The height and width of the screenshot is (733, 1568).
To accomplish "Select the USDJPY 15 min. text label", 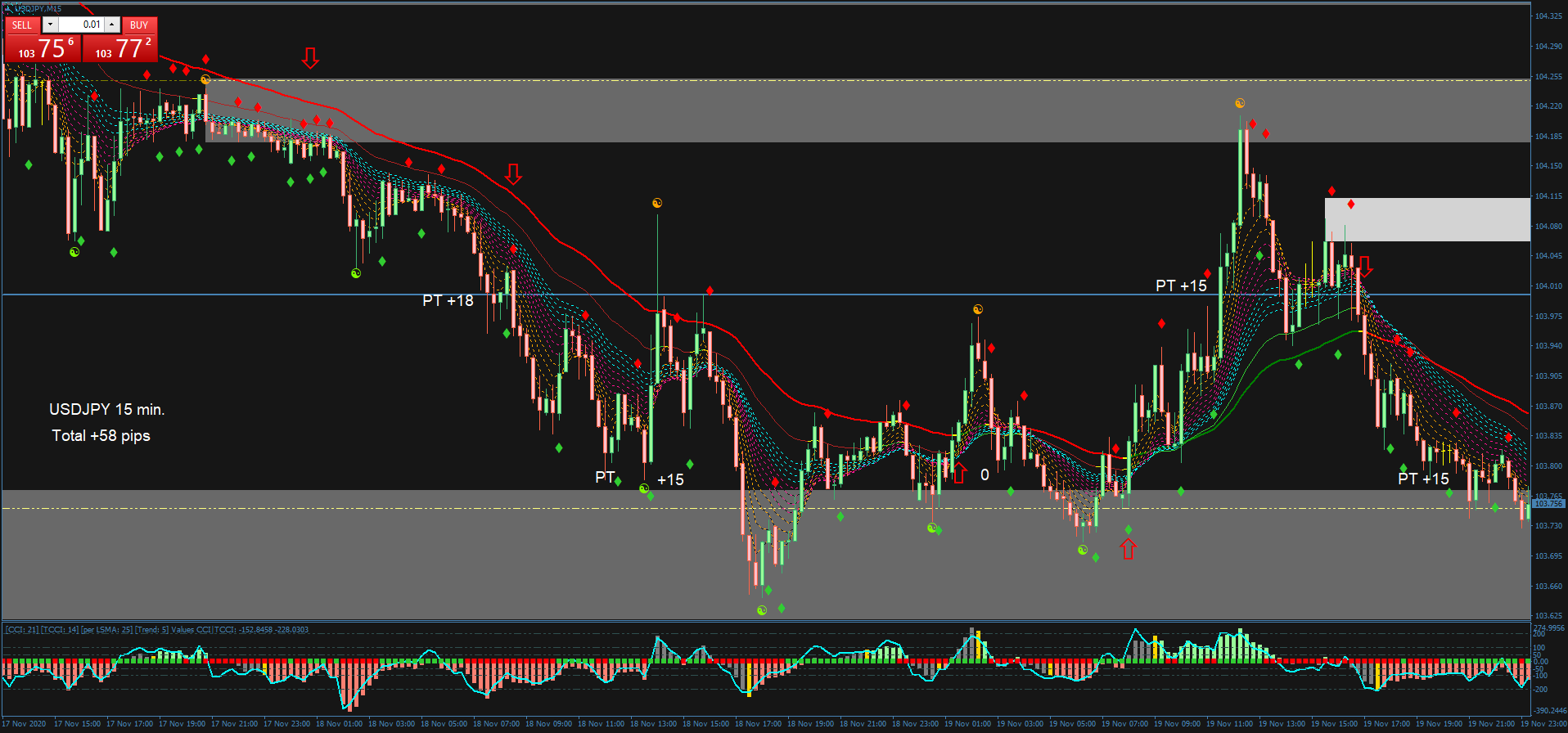I will (x=106, y=410).
